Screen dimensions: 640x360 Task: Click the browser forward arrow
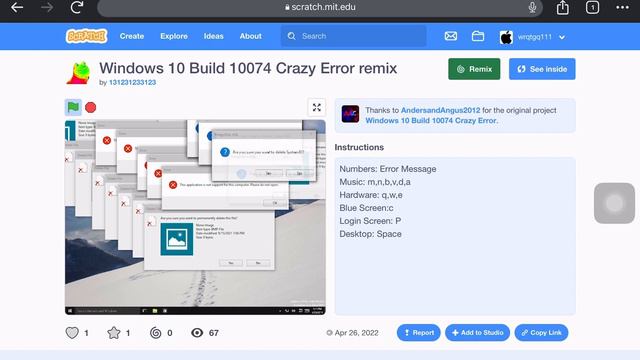pos(47,7)
